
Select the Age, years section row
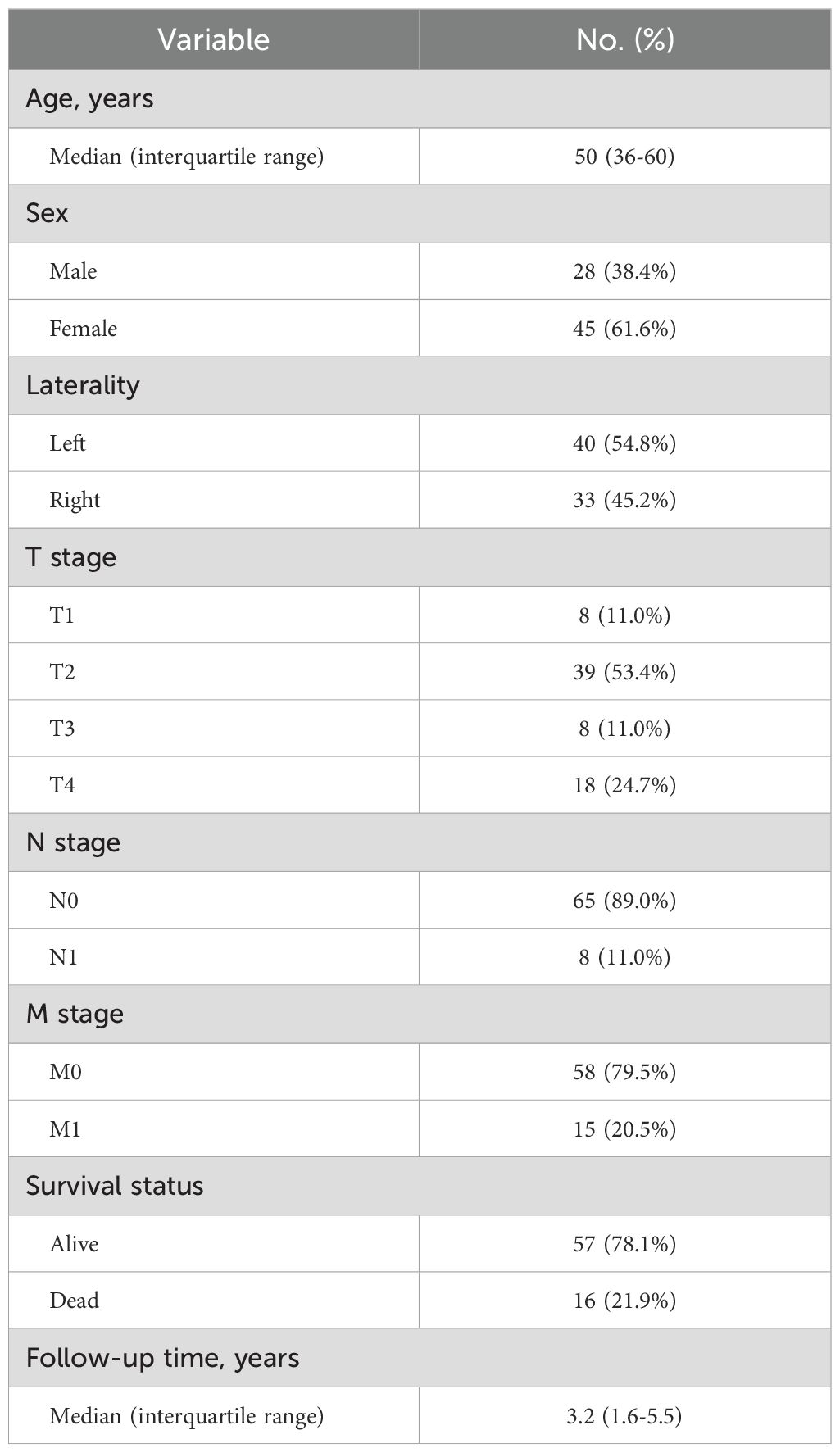[x=90, y=98]
